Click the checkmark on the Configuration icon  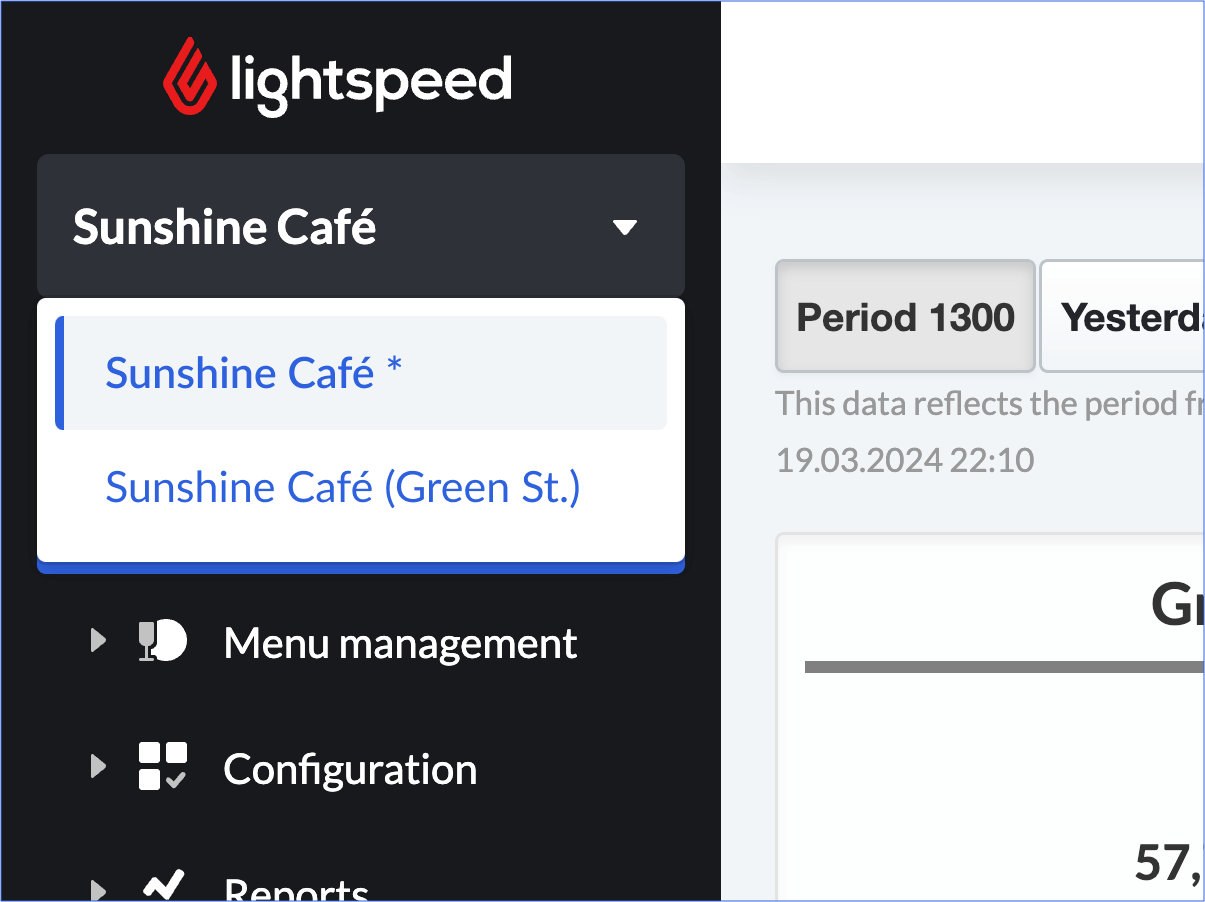coord(178,781)
